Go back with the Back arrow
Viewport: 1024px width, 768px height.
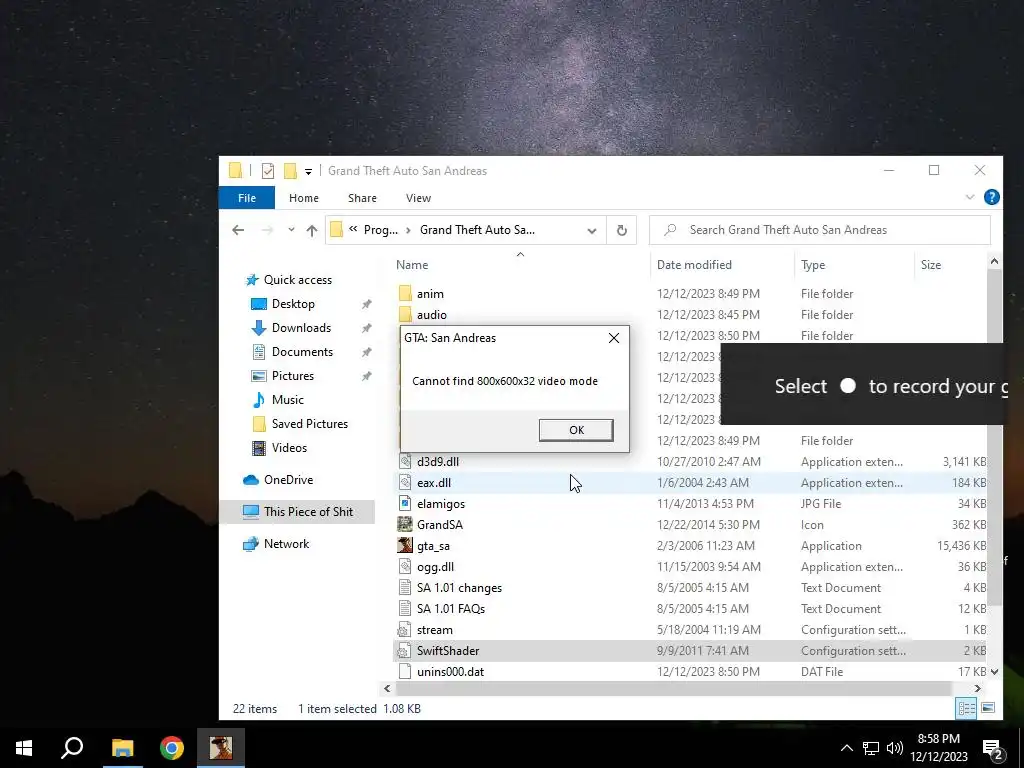[238, 230]
